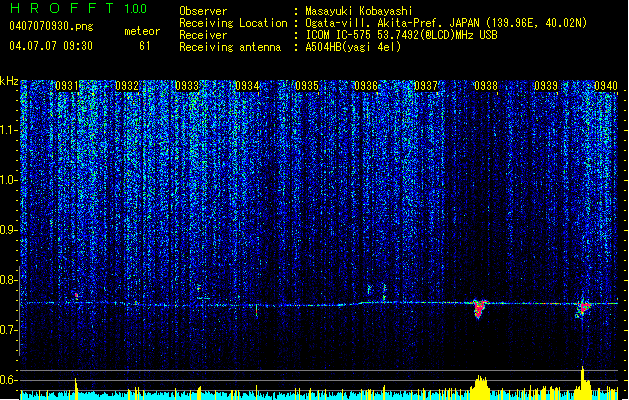Click the 1.0 kHz axis label
This screenshot has width=629, height=400.
point(9,180)
